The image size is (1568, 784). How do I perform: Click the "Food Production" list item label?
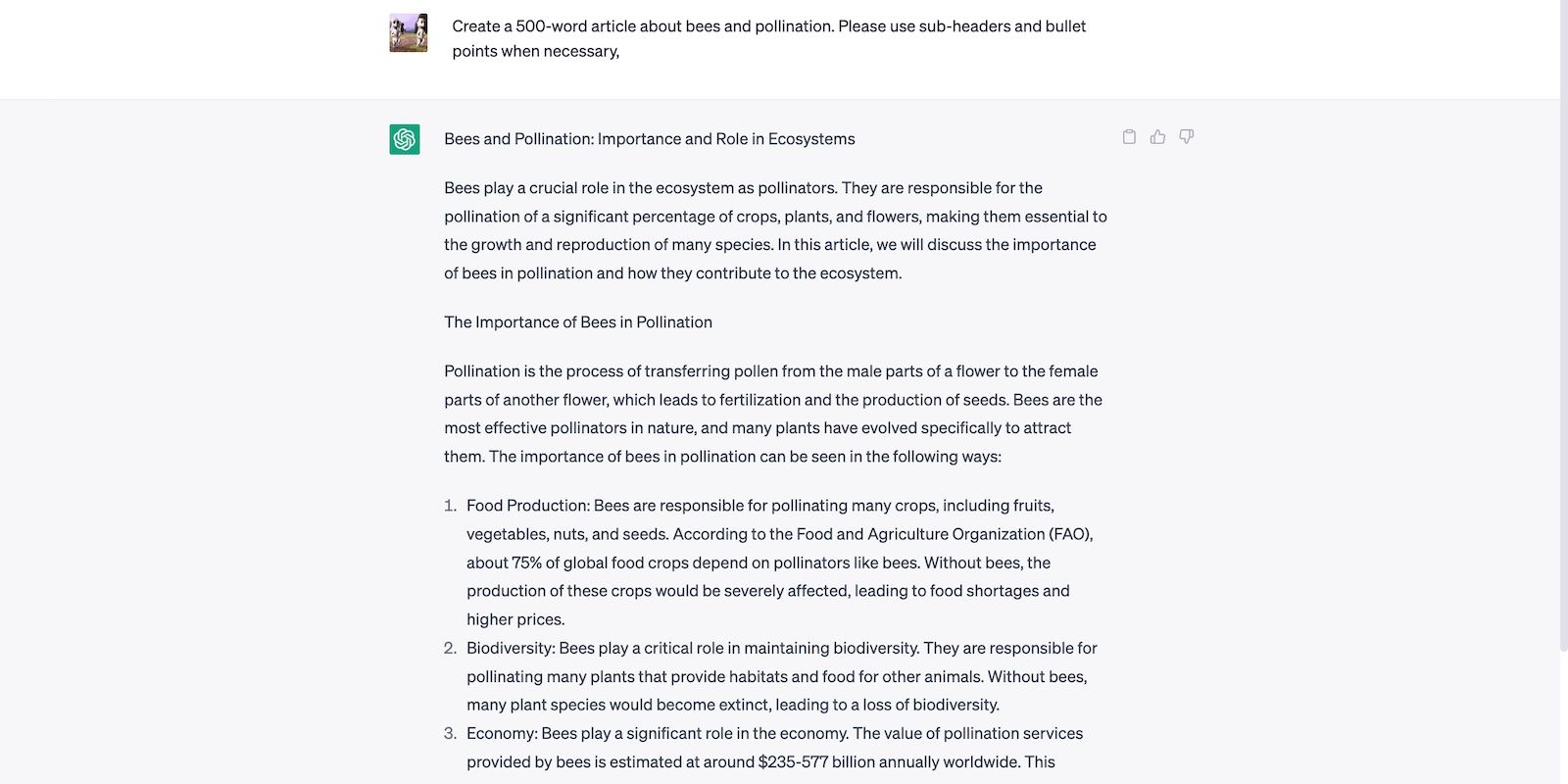click(527, 506)
